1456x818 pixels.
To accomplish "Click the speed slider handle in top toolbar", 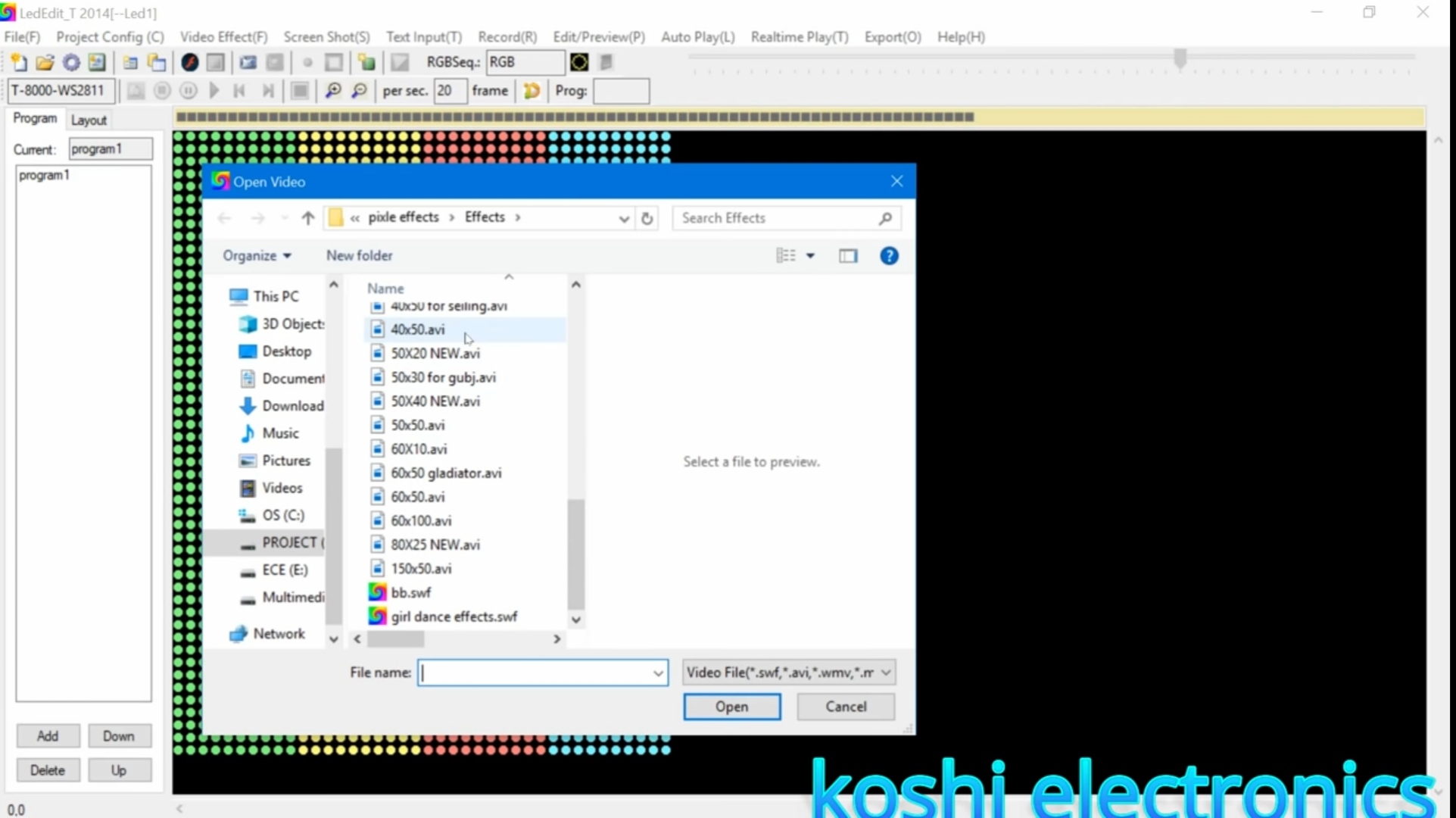I will point(1180,58).
